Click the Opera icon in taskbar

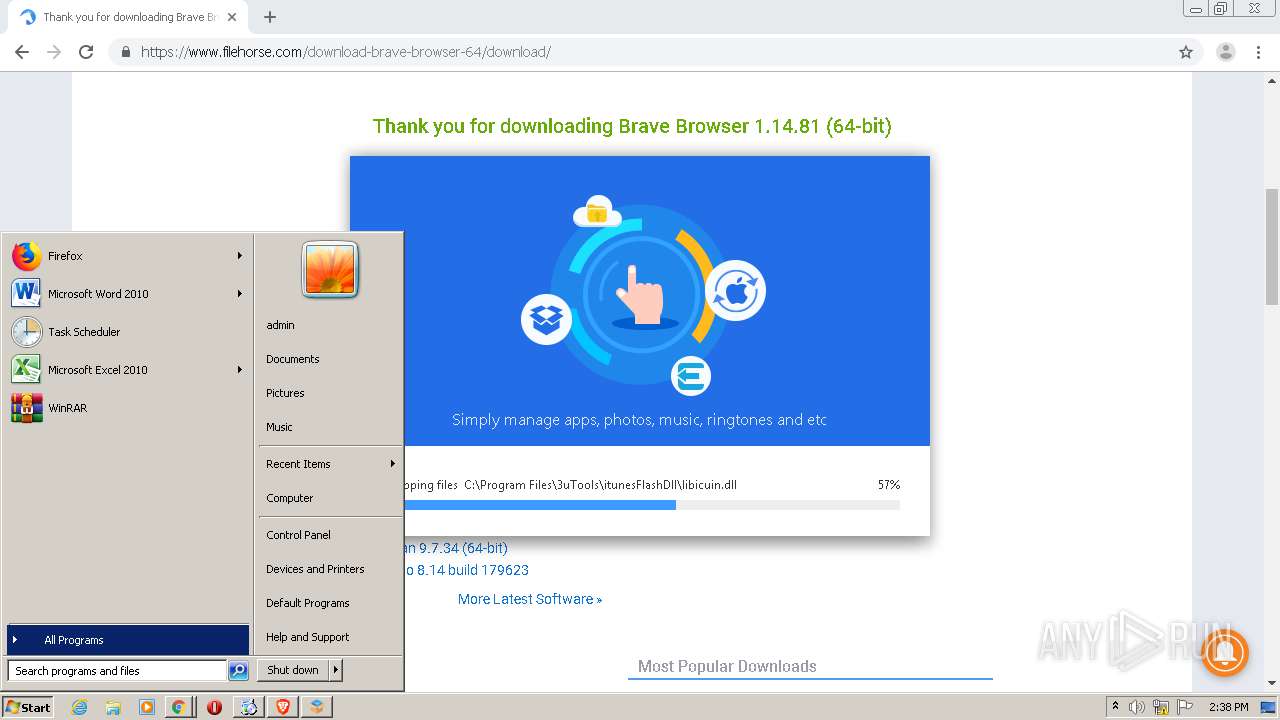(214, 707)
